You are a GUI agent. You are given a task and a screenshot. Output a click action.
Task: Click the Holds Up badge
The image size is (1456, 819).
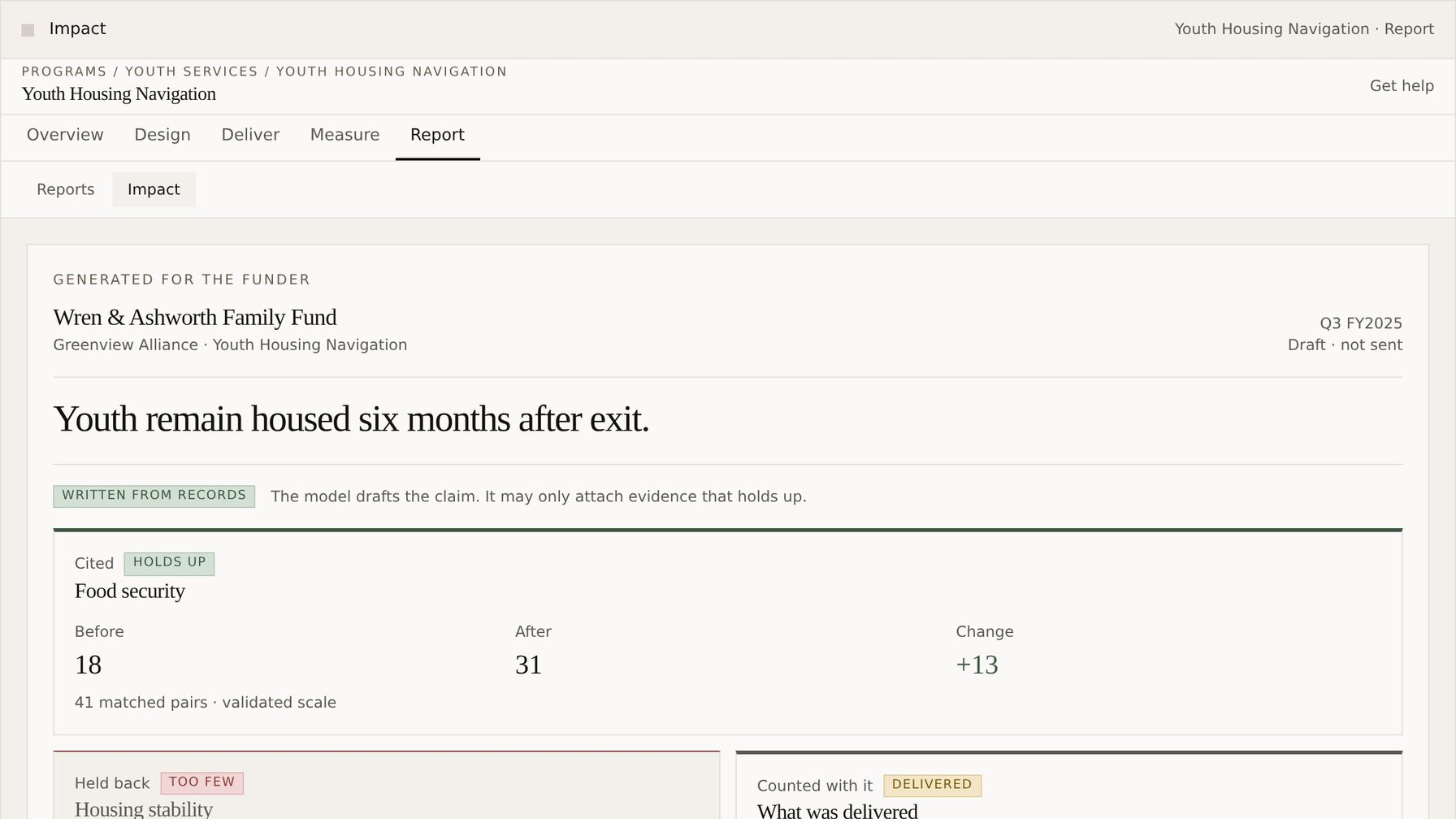click(x=169, y=563)
